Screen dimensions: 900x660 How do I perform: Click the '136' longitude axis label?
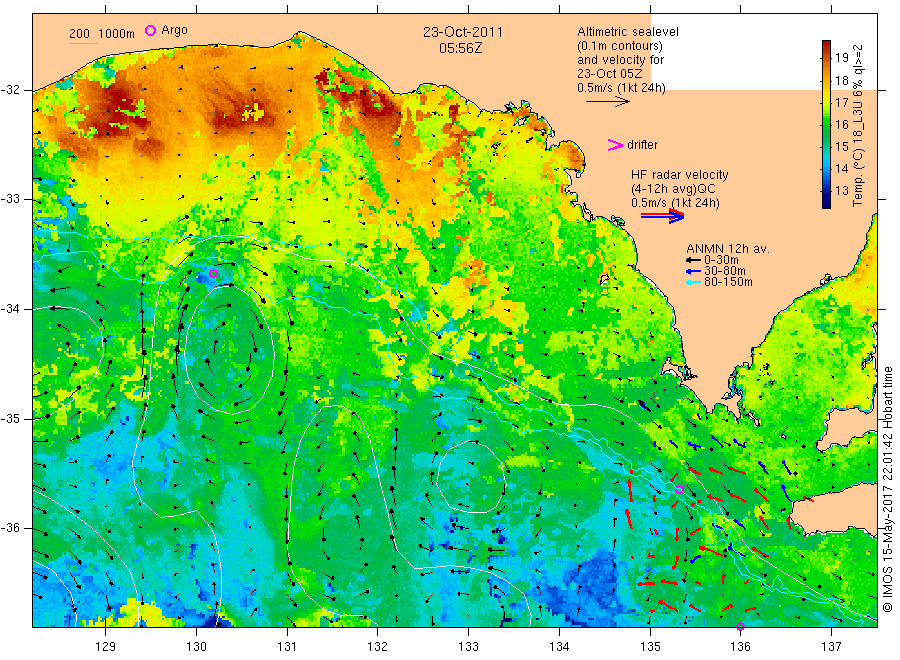[740, 646]
